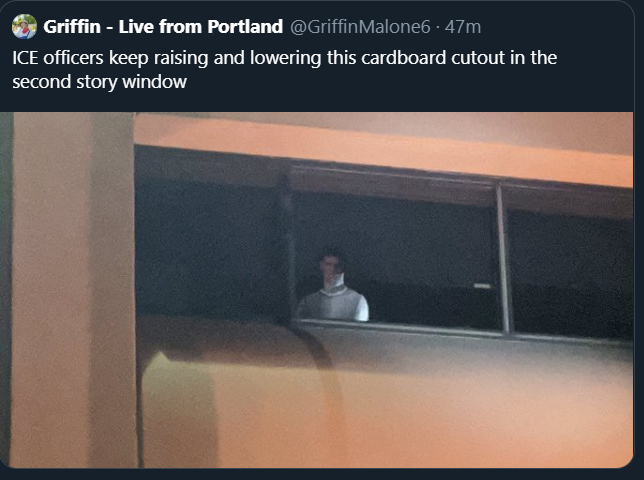Click display name "Griffin - Live from Portland"
Image resolution: width=644 pixels, height=480 pixels.
coord(163,27)
